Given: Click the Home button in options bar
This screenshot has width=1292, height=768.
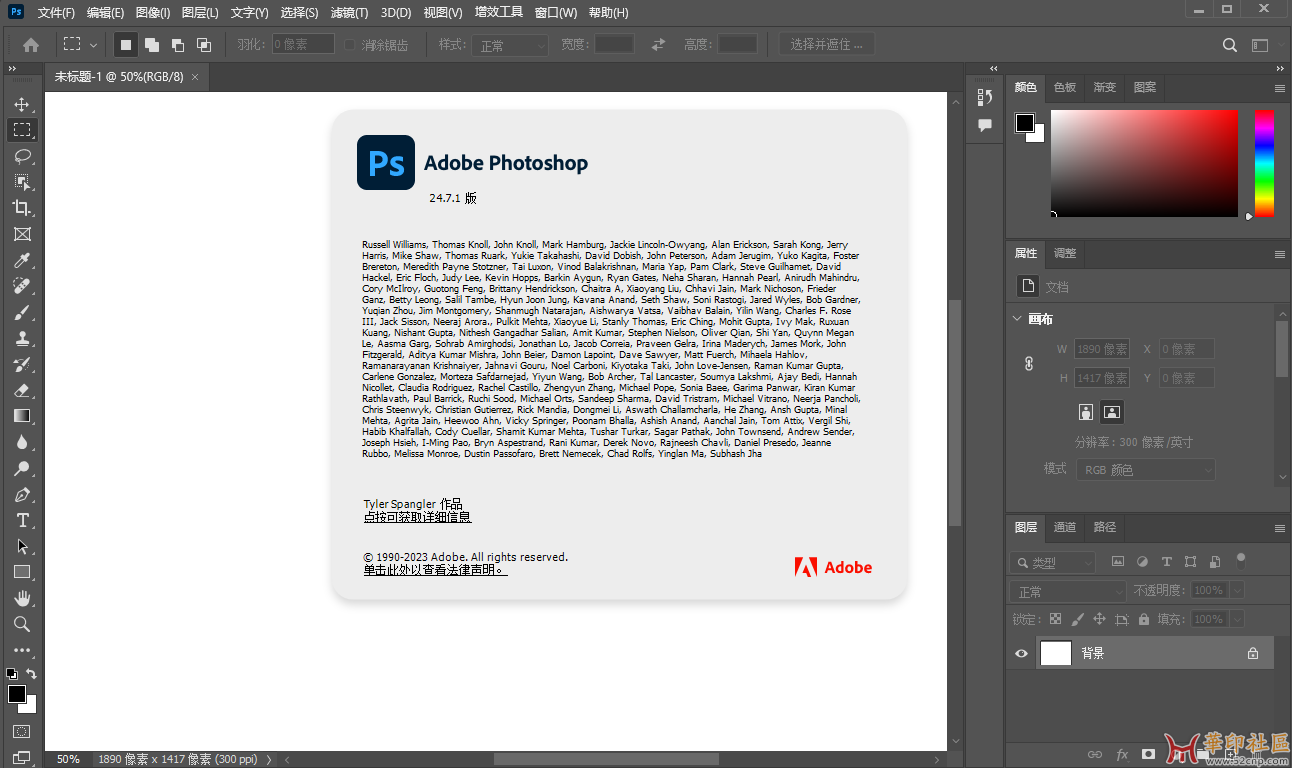Looking at the screenshot, I should tap(31, 45).
